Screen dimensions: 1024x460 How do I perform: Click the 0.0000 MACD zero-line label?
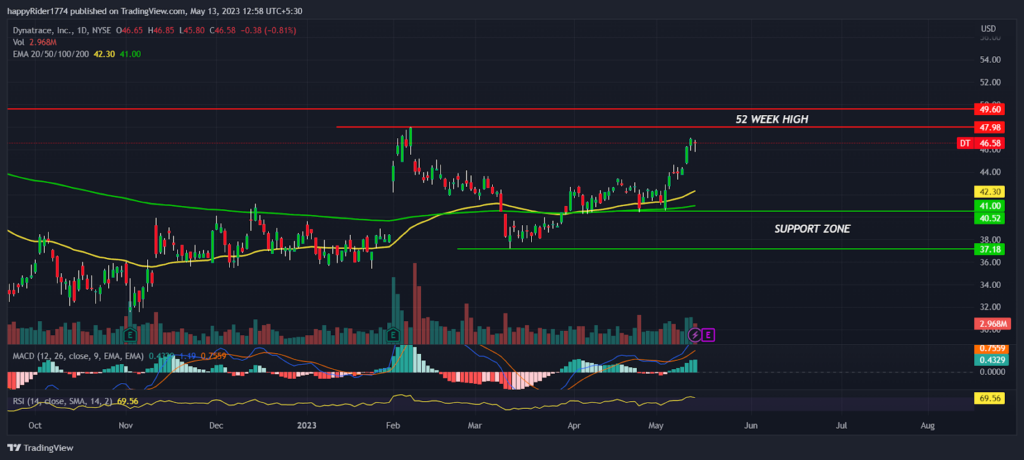pyautogui.click(x=993, y=372)
